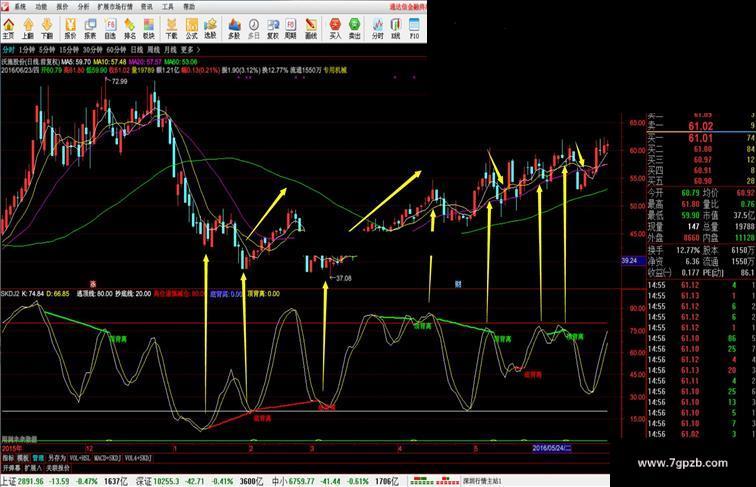The height and width of the screenshot is (487, 756).
Task: Select the VOL4+SKDJ indicator template
Action: coord(138,458)
